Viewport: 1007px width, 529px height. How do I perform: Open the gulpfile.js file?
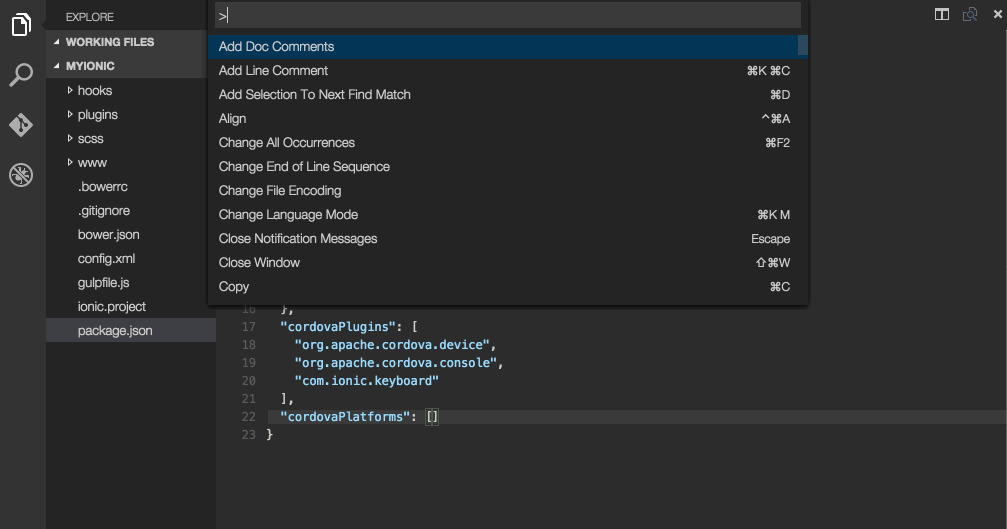[103, 282]
